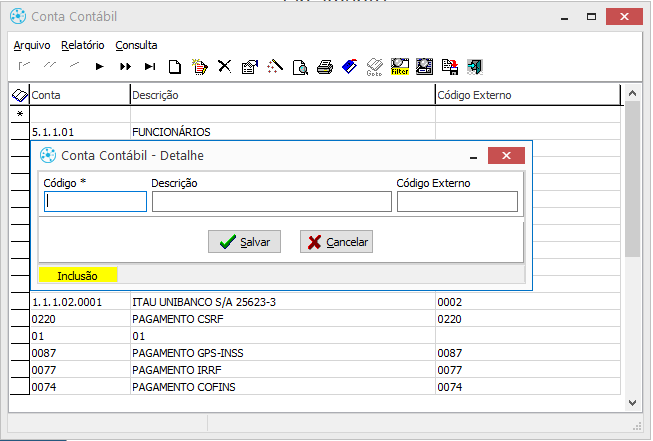Viewport: 653px width, 441px height.
Task: Click the yellow Filter icon
Action: click(400, 67)
